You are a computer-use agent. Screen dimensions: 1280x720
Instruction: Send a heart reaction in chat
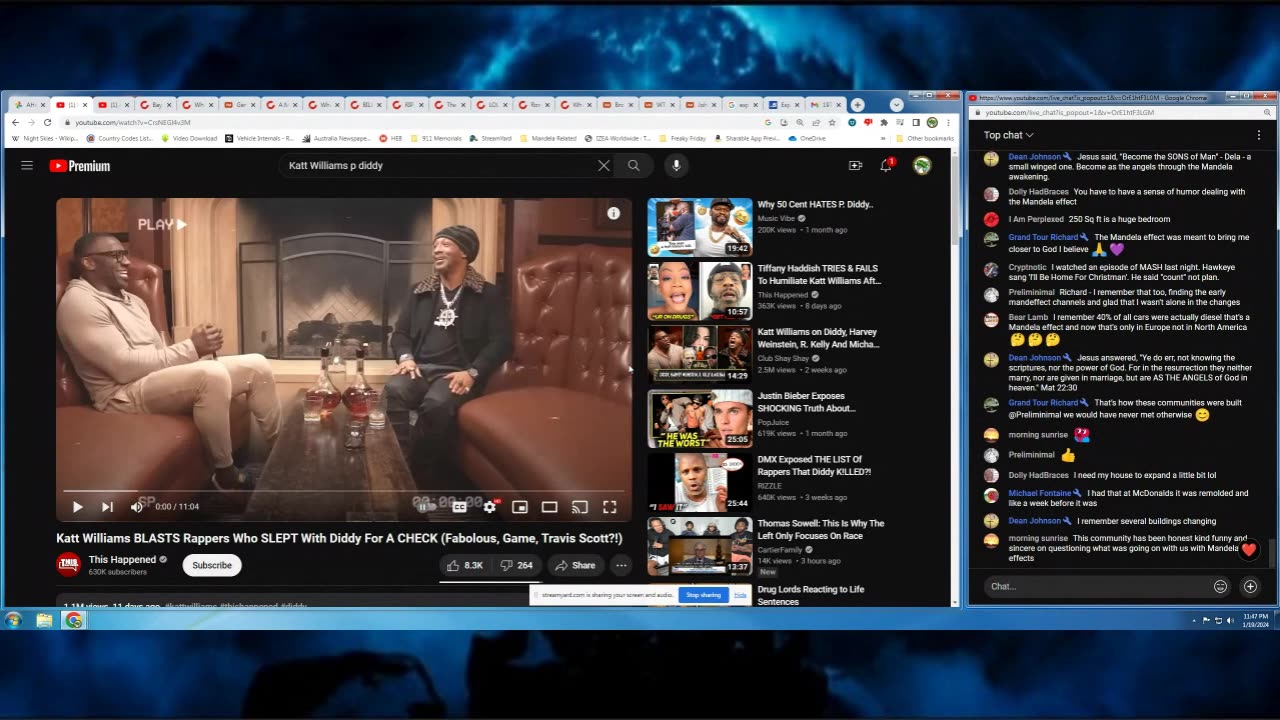[x=1248, y=549]
